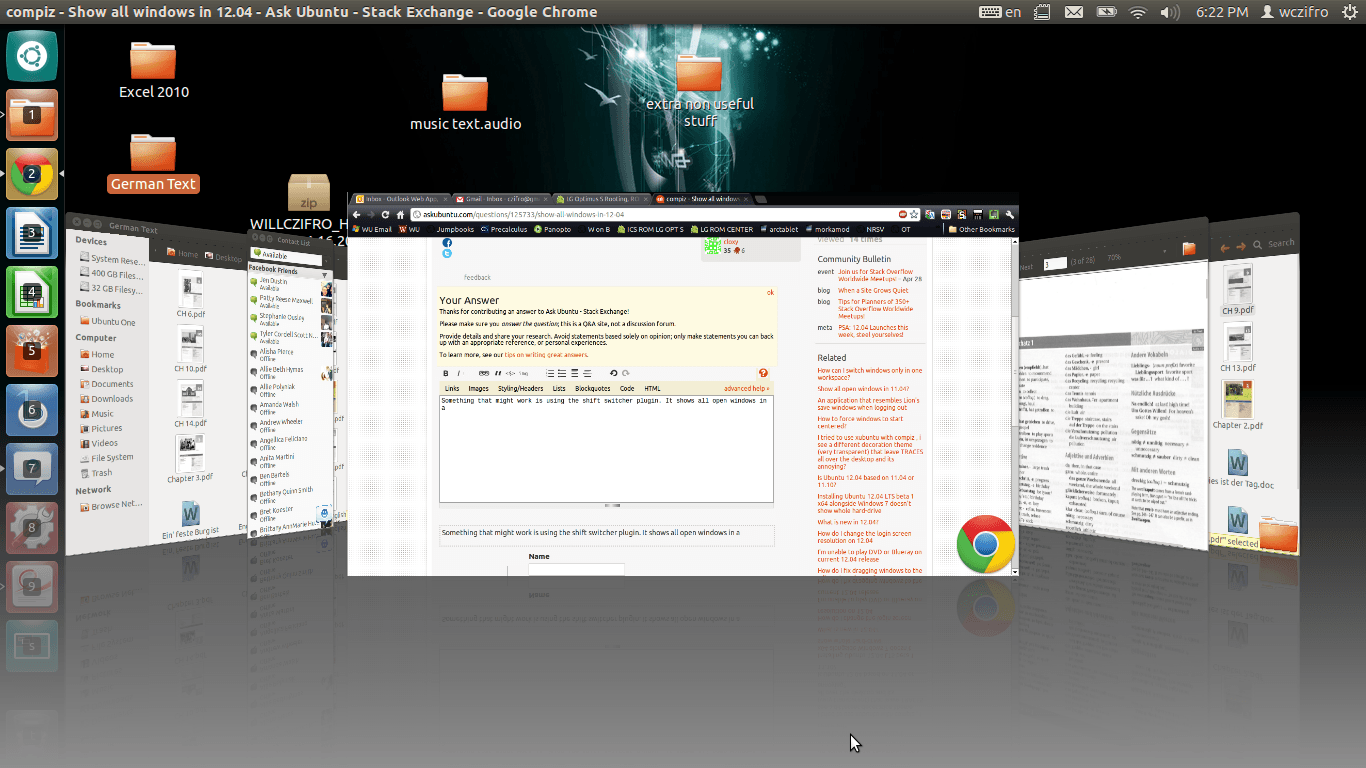This screenshot has height=768, width=1366.
Task: Open the keyboard layout indicator in top panel
Action: coord(1000,12)
